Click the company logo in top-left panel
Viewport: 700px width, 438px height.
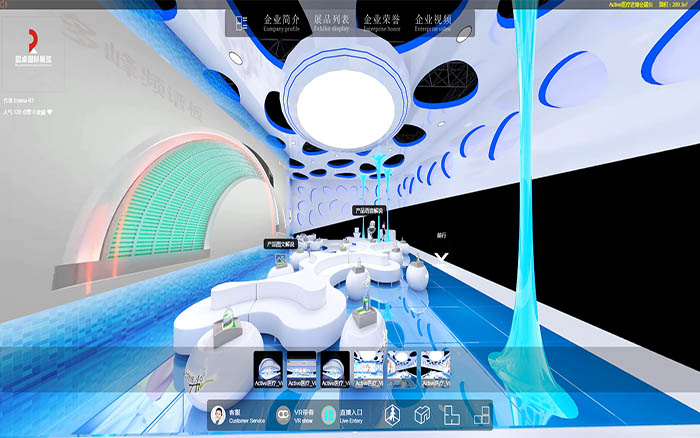pyautogui.click(x=33, y=52)
